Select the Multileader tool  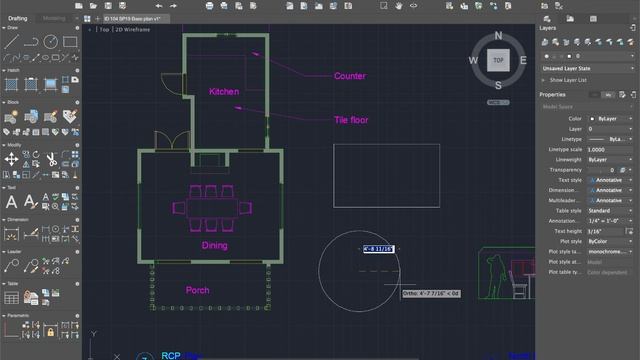point(11,266)
